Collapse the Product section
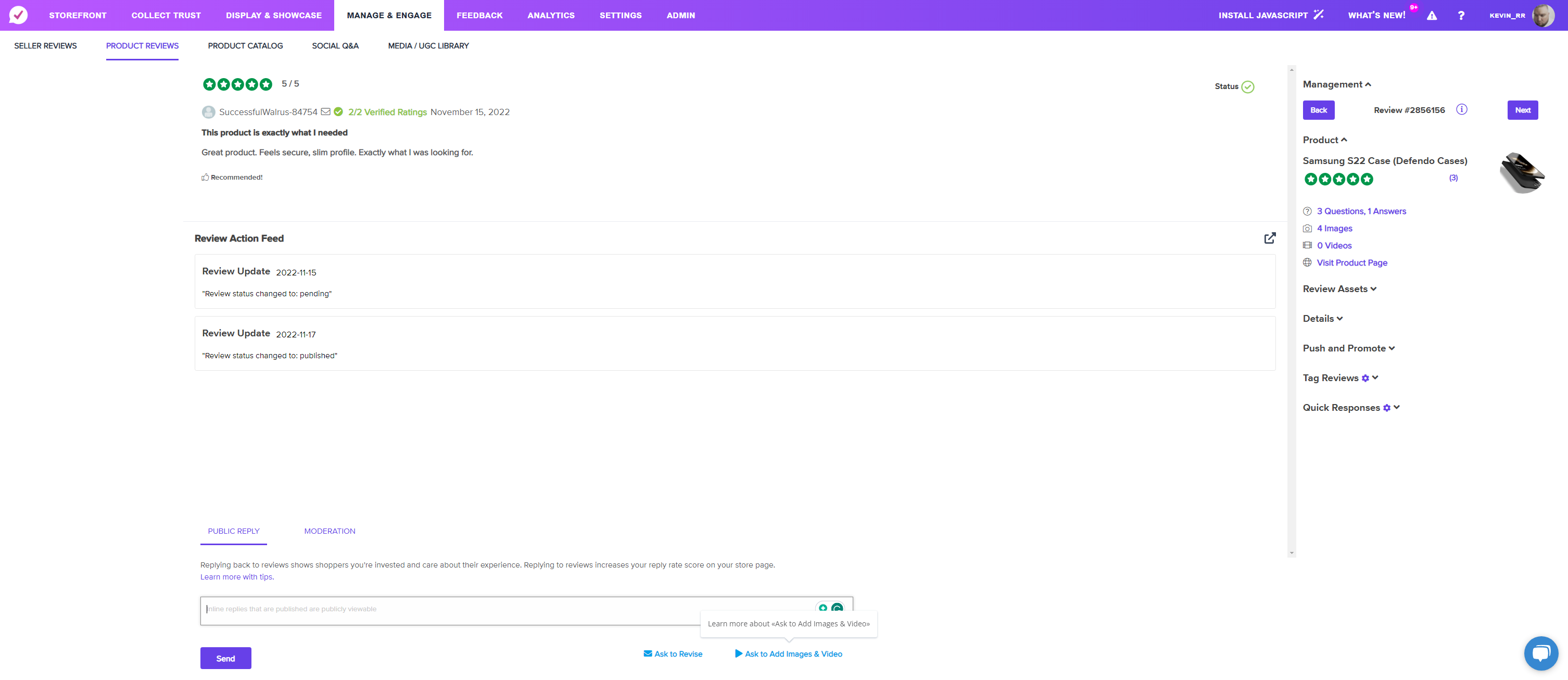1568x680 pixels. (1324, 140)
